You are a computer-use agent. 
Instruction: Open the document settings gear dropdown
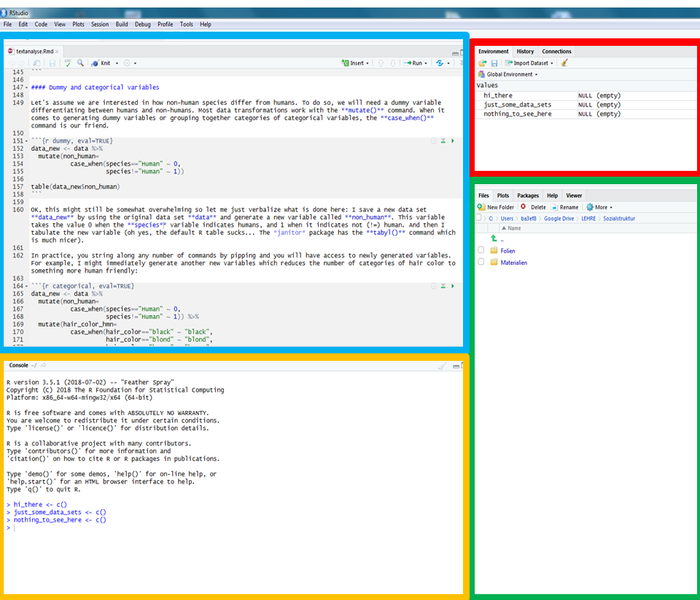[130, 63]
